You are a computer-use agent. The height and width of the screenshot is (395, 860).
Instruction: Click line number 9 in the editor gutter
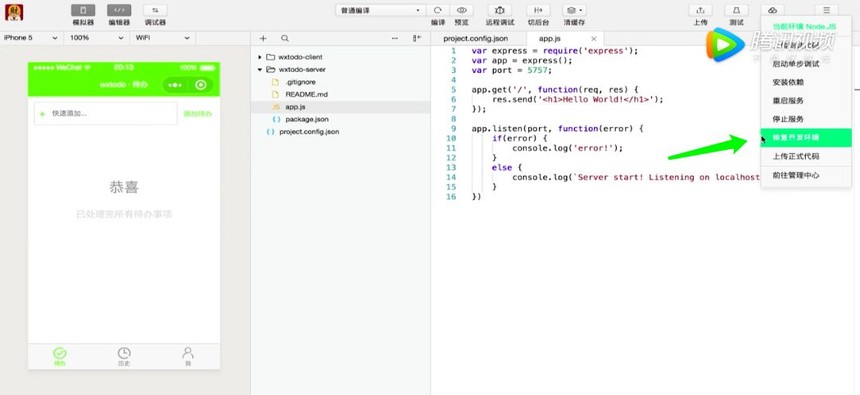(x=454, y=128)
